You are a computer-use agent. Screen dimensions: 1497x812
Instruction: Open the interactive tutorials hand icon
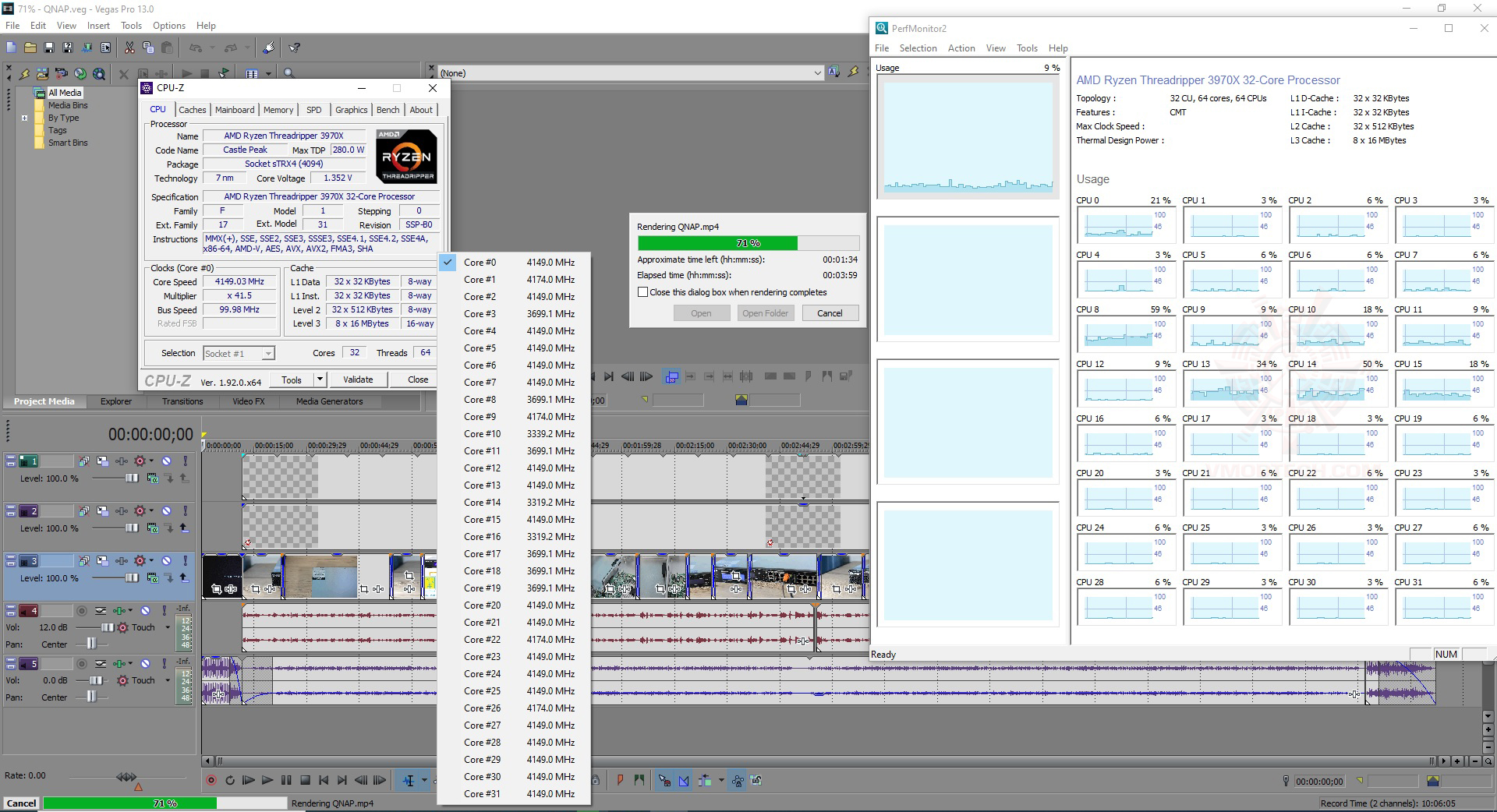(x=269, y=48)
